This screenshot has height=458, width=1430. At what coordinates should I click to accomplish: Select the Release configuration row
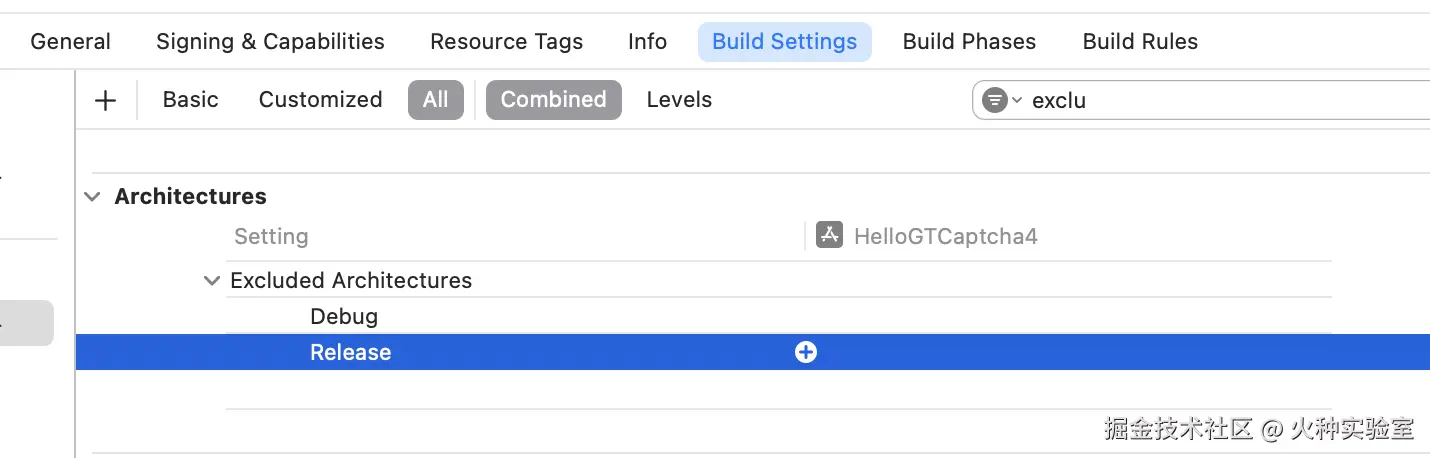click(350, 352)
